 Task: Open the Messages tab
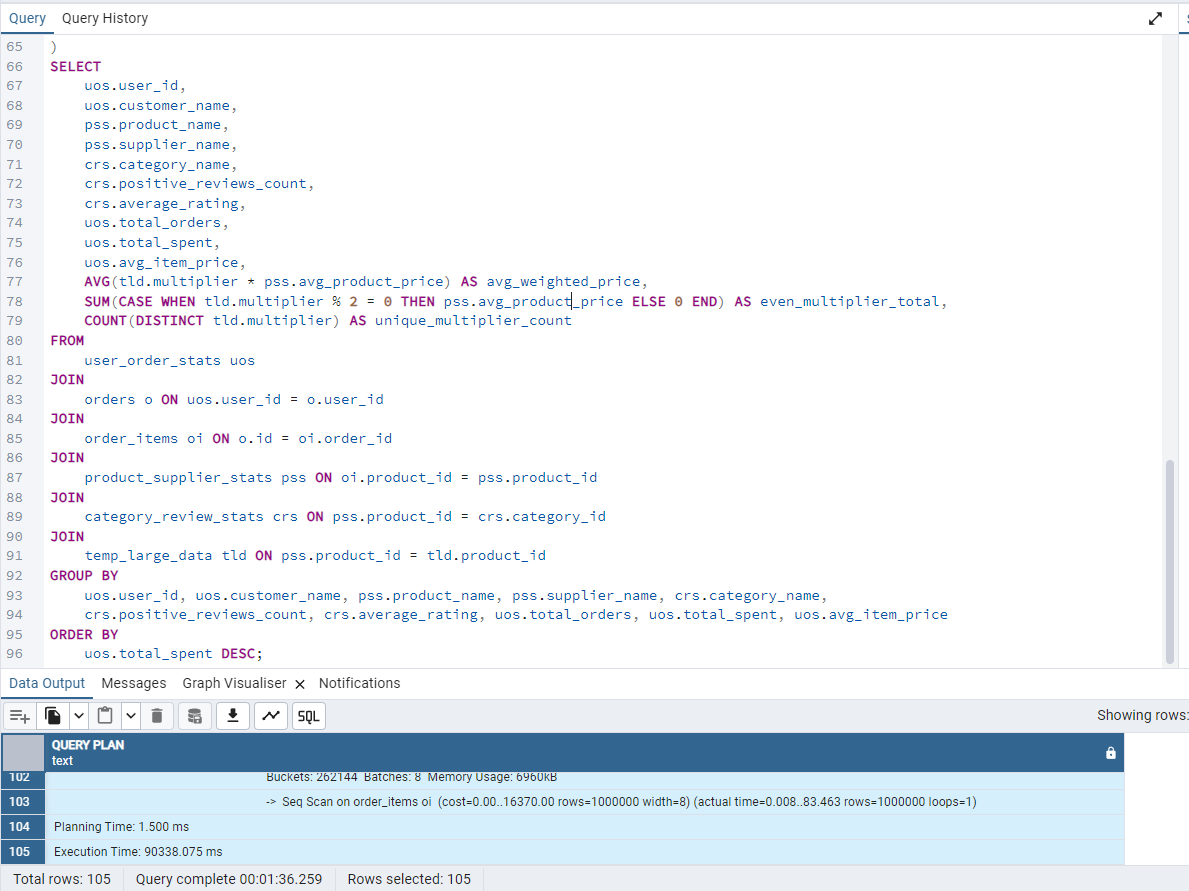pyautogui.click(x=134, y=683)
